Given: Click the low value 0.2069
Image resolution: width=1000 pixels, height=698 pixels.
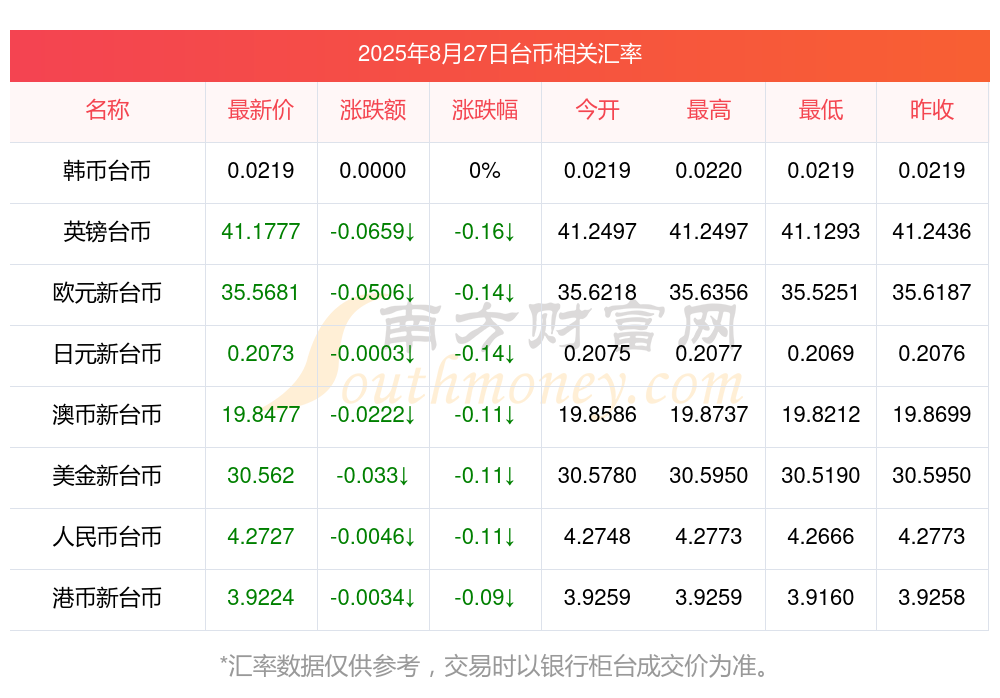Looking at the screenshot, I should click(821, 353).
